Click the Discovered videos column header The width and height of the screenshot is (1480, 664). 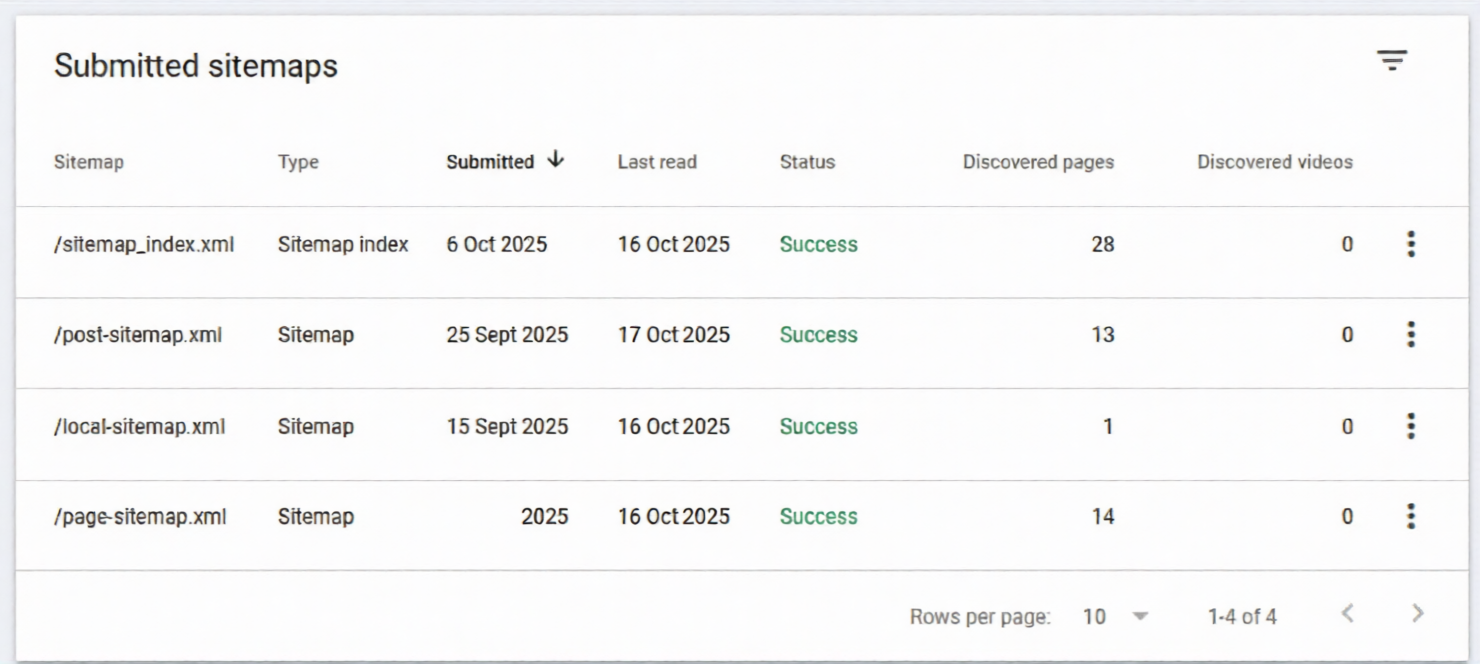click(1274, 162)
